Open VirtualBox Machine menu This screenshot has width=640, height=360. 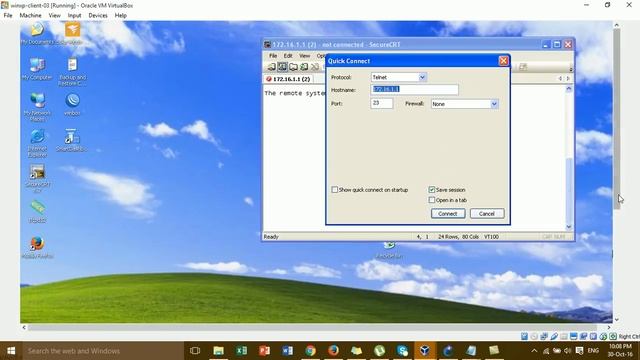coord(31,15)
